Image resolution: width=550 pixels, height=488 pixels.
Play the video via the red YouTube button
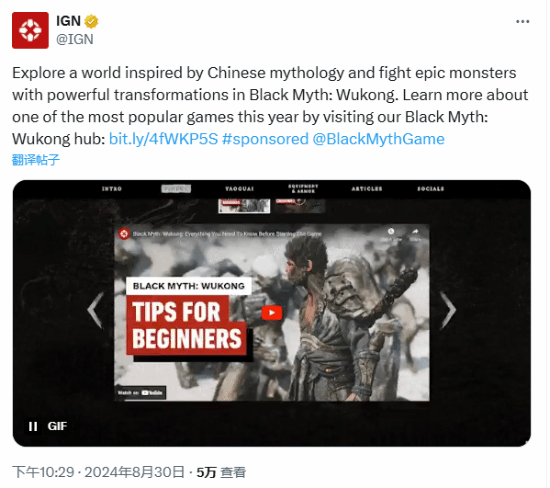coord(272,313)
